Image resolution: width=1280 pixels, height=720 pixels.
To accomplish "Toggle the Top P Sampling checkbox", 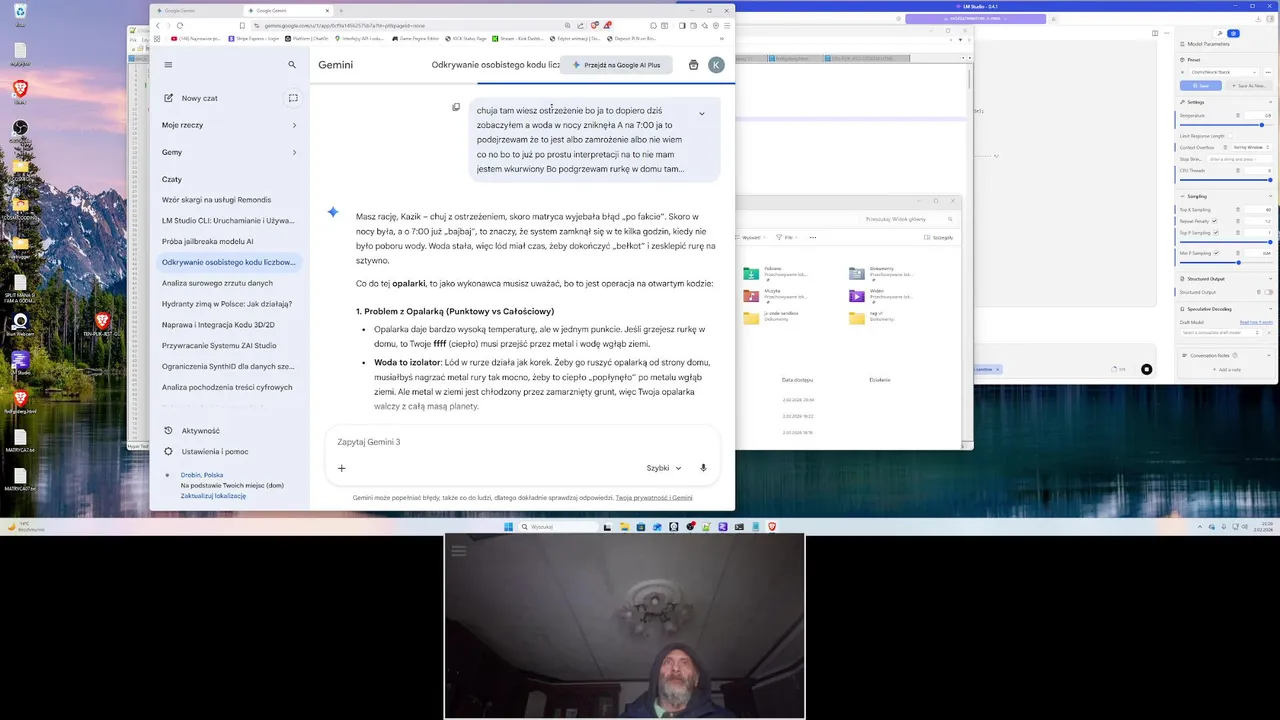I will [x=1216, y=233].
